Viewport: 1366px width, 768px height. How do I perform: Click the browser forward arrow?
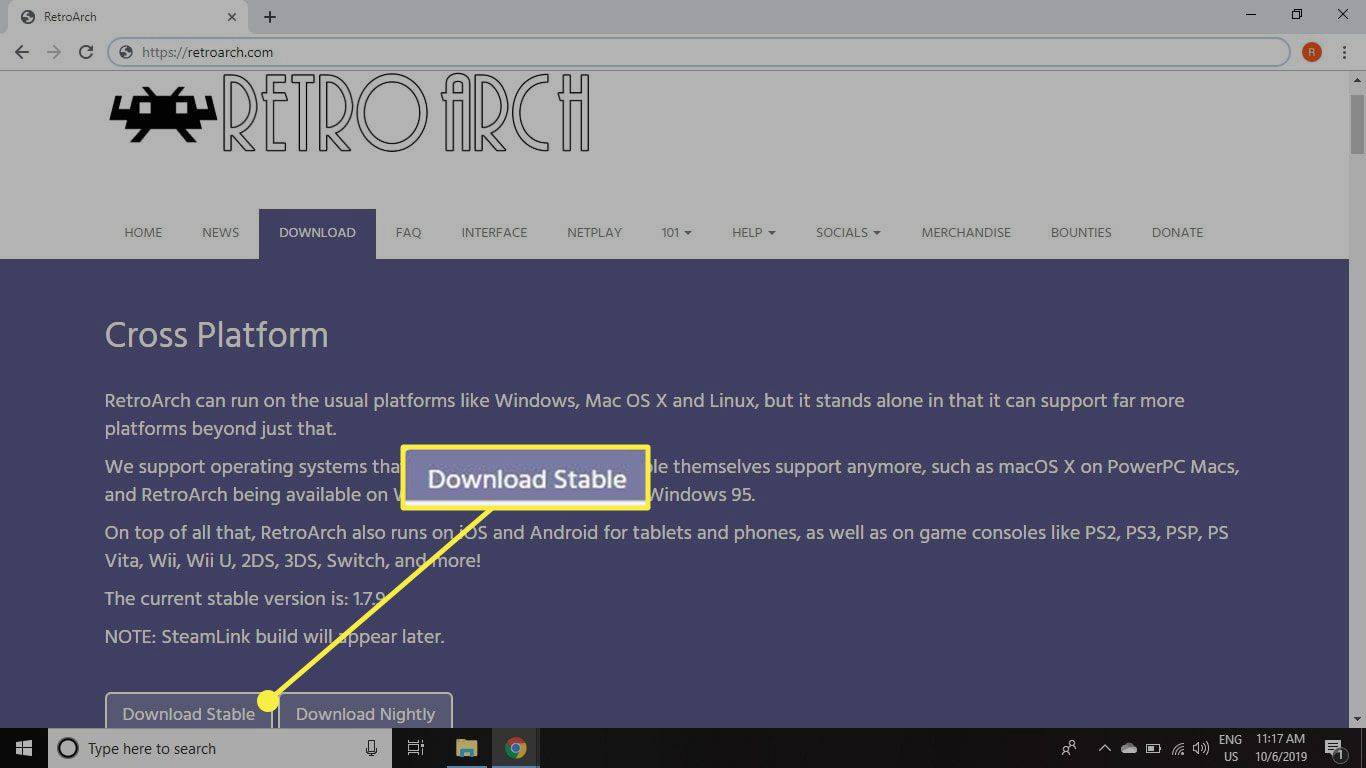tap(54, 52)
